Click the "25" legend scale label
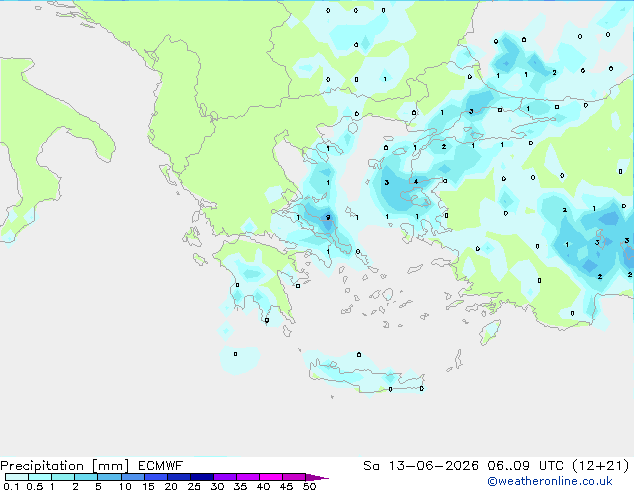Image resolution: width=634 pixels, height=490 pixels. pos(194,486)
